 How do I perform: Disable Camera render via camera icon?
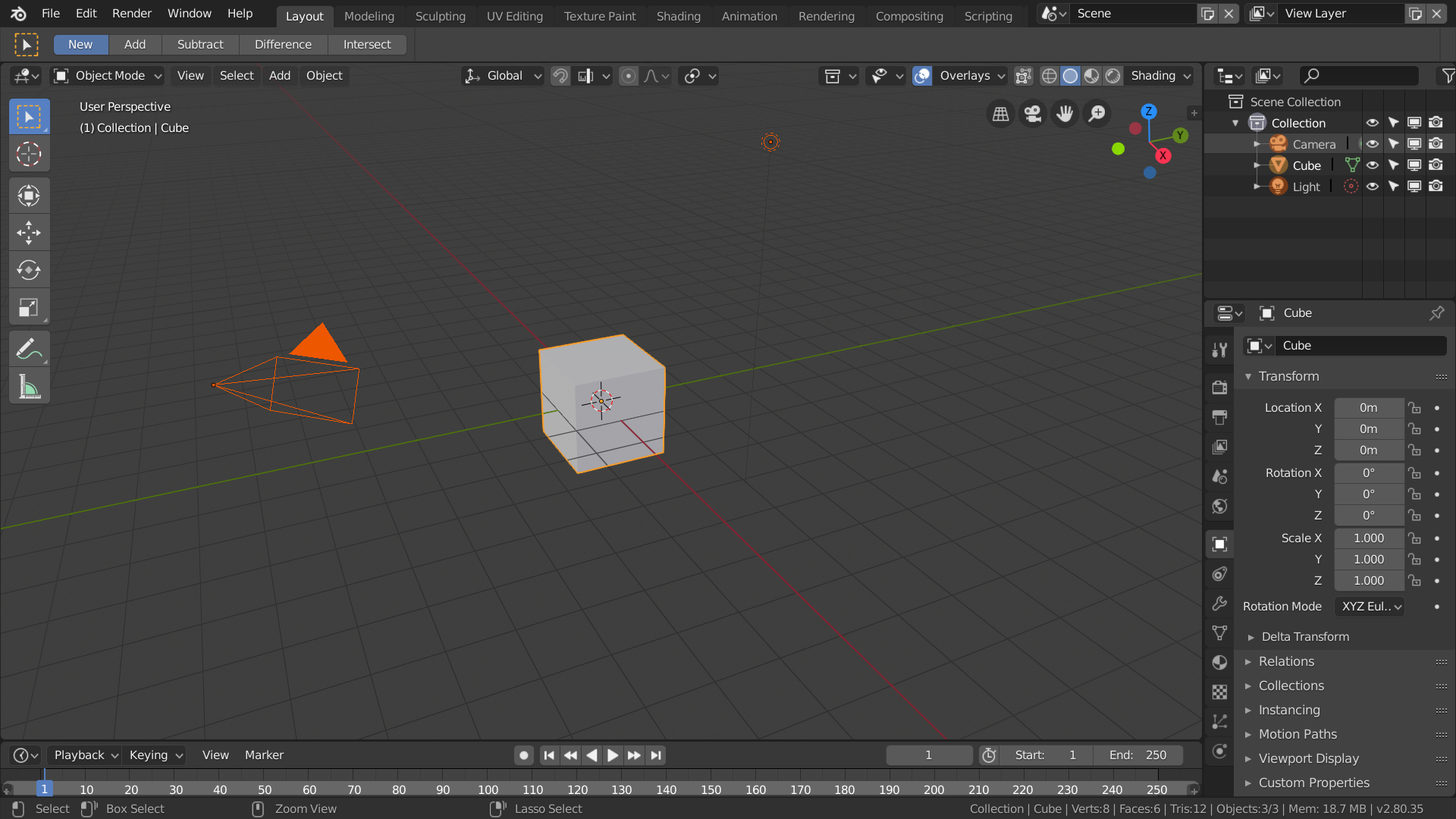click(1436, 144)
